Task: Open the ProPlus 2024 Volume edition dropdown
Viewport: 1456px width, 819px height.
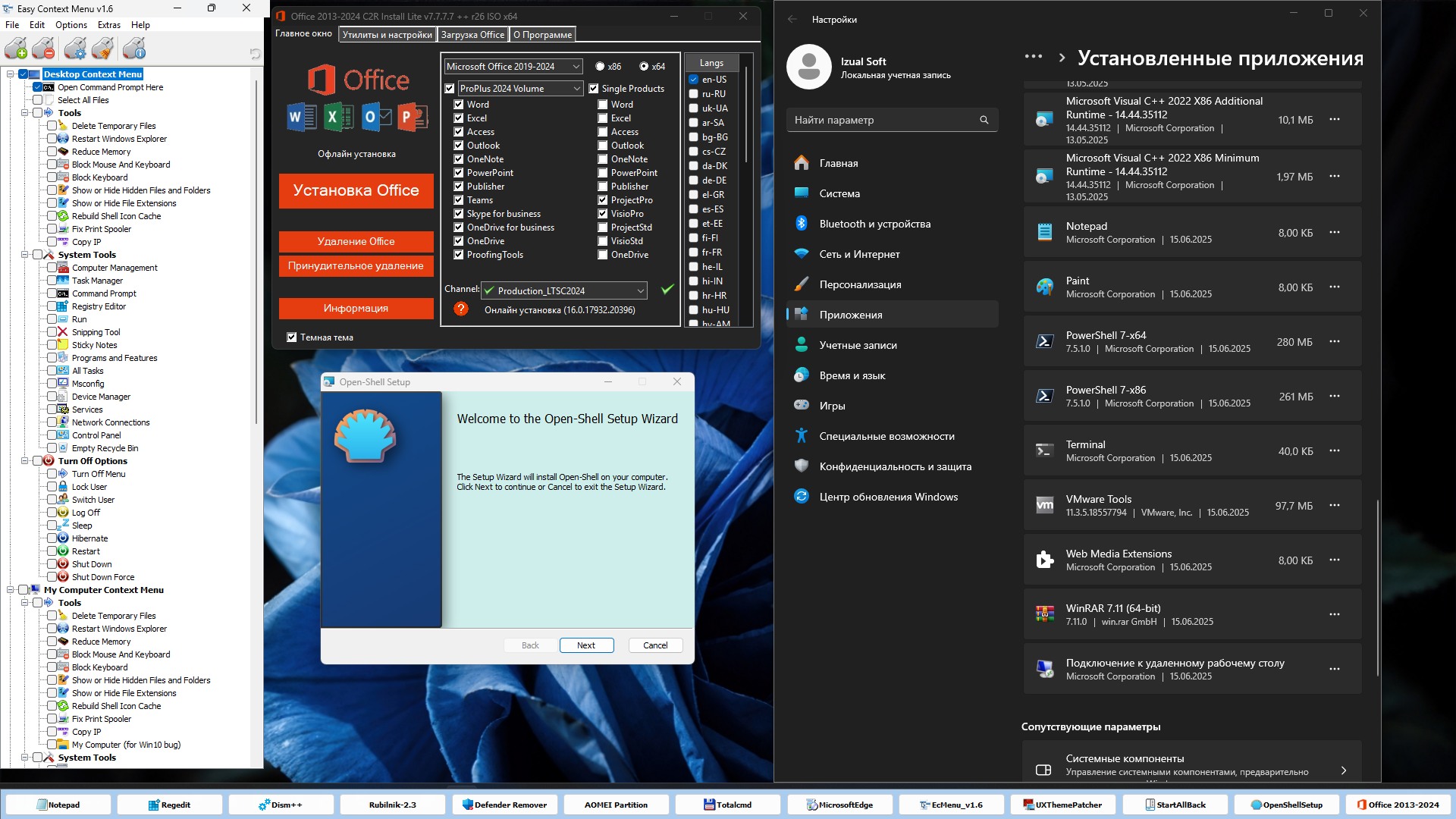Action: tap(520, 89)
